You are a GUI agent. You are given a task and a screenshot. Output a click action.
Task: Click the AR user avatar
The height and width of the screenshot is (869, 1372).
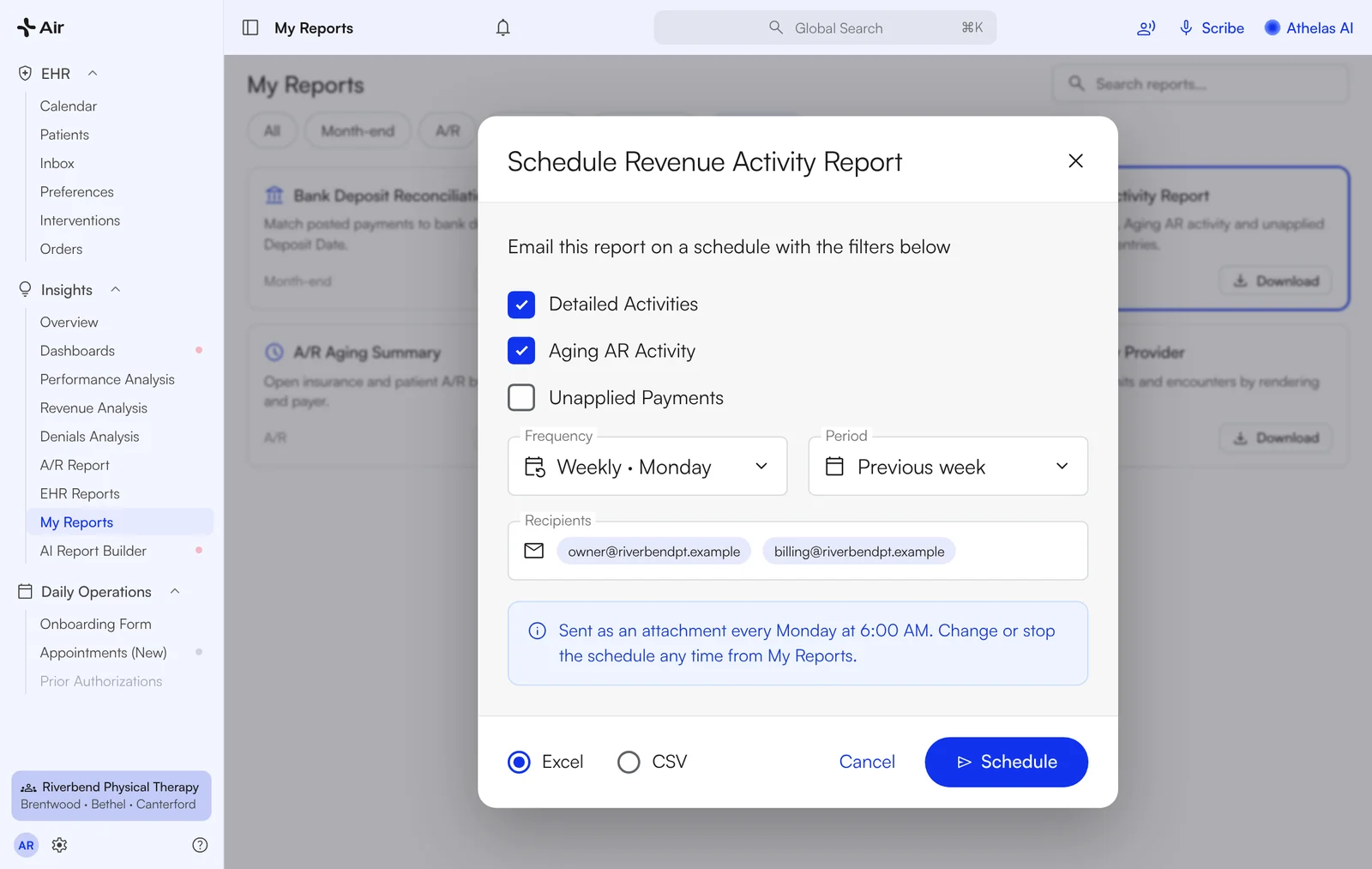(27, 845)
